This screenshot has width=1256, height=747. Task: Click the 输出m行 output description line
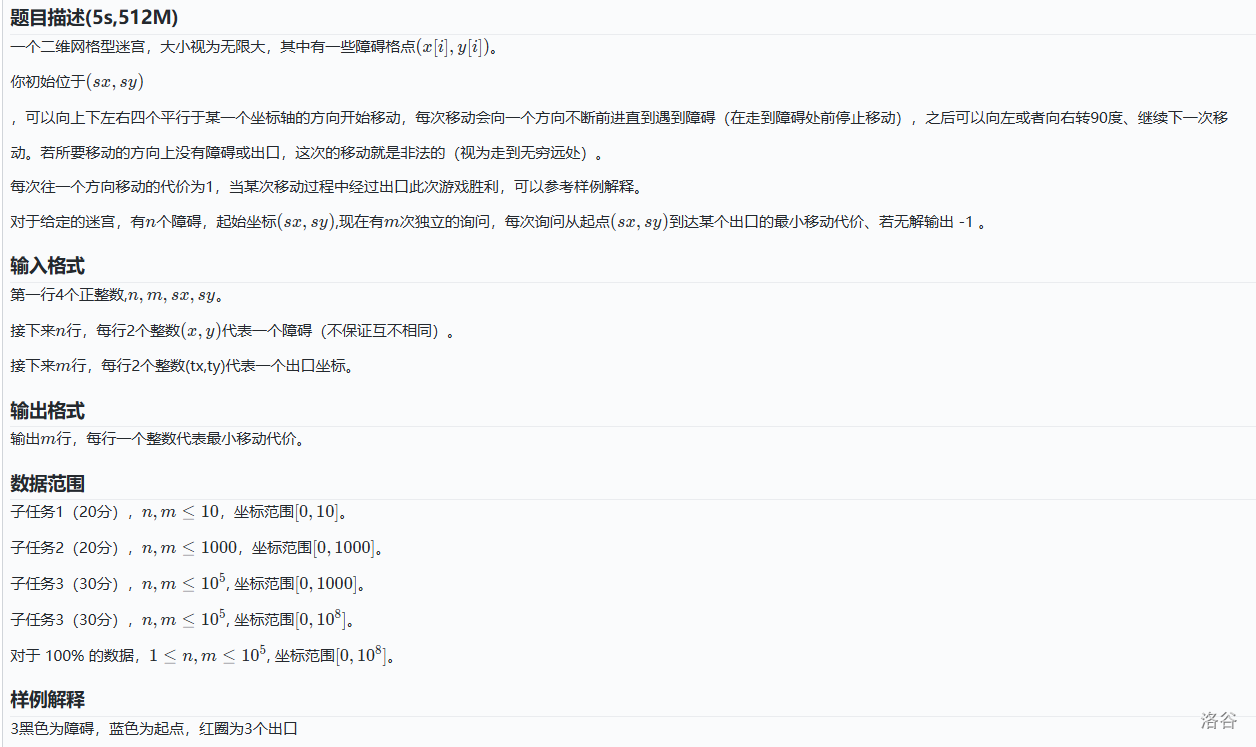tap(157, 439)
